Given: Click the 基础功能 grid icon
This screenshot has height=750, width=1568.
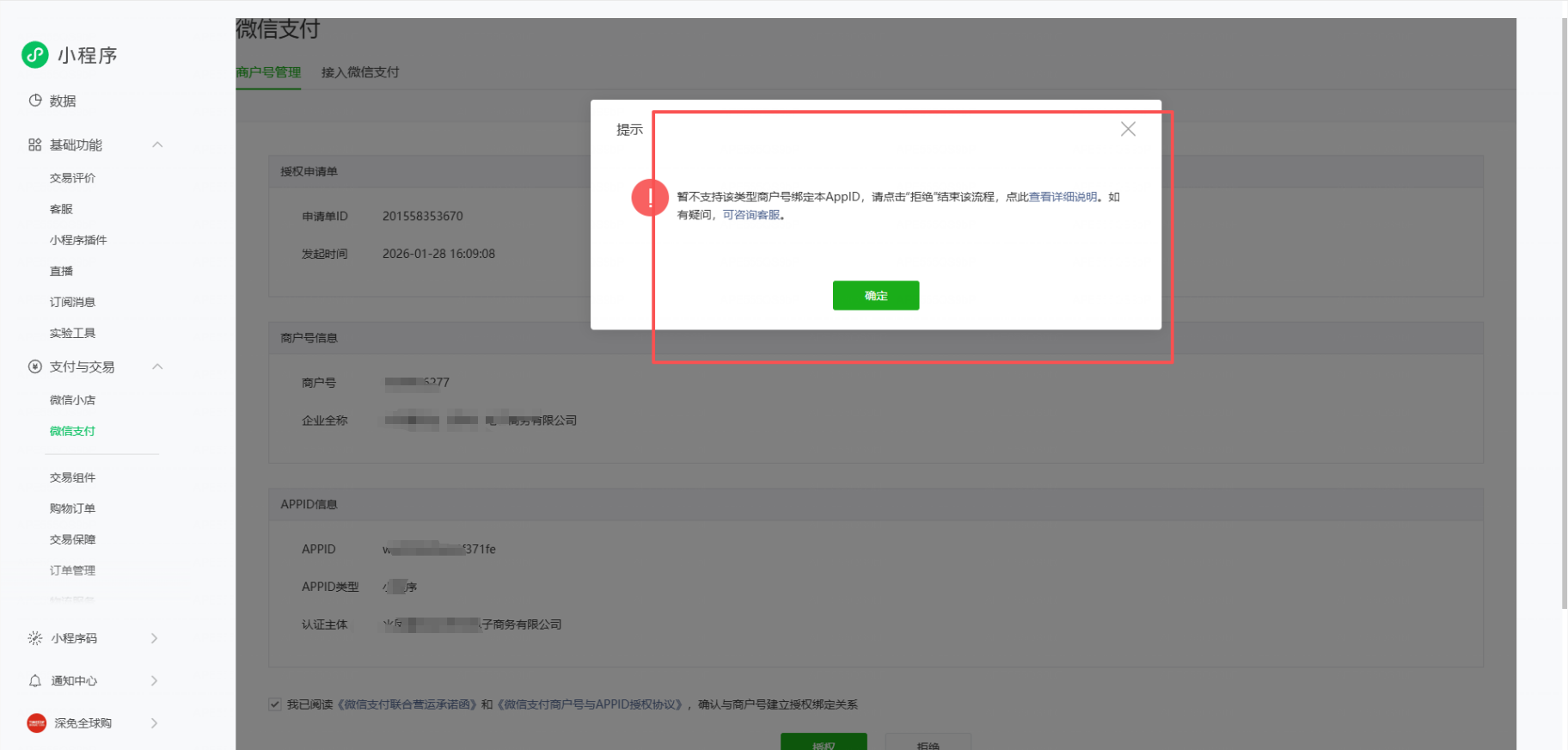Looking at the screenshot, I should [35, 144].
